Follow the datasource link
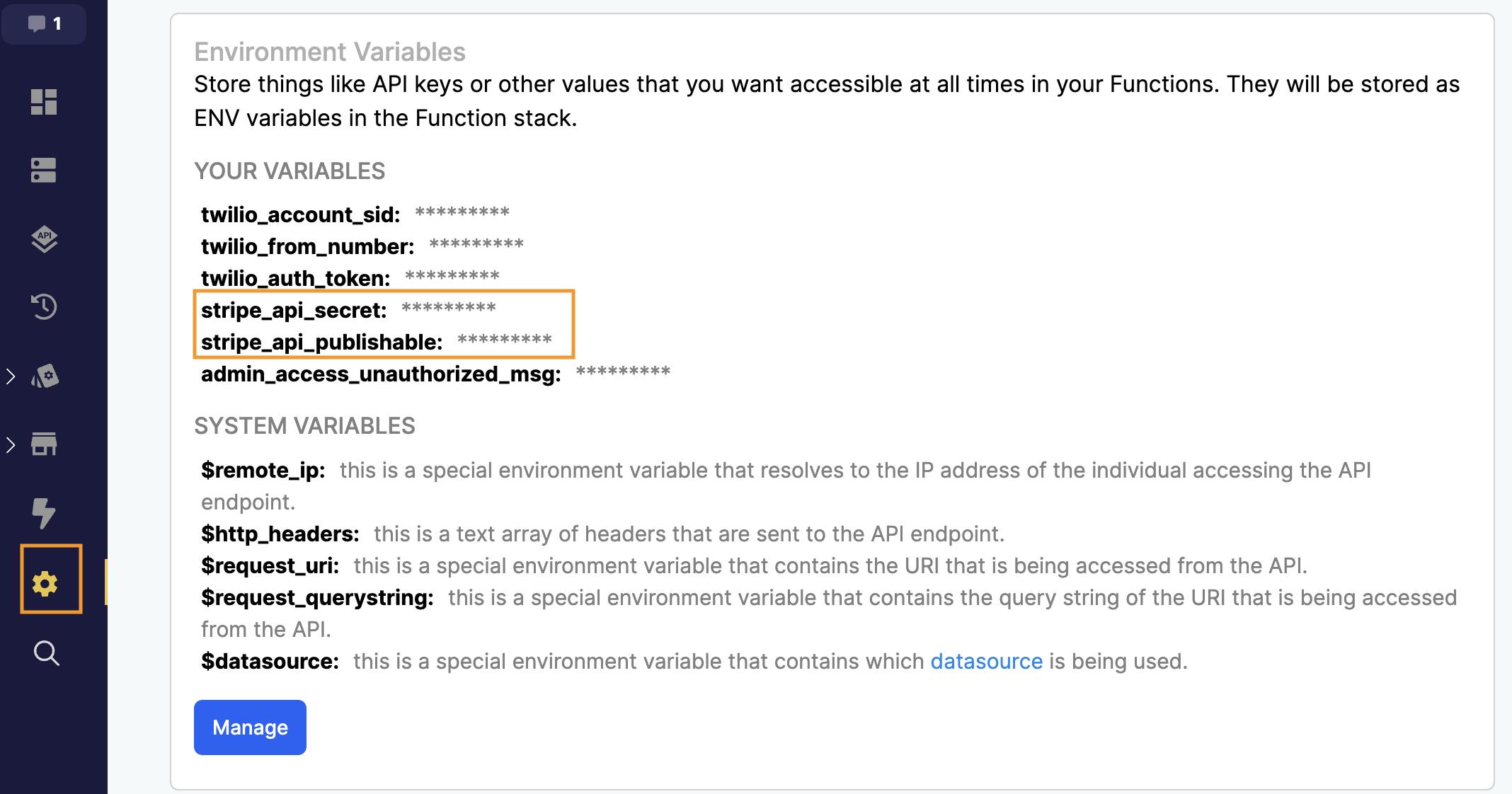 [986, 661]
